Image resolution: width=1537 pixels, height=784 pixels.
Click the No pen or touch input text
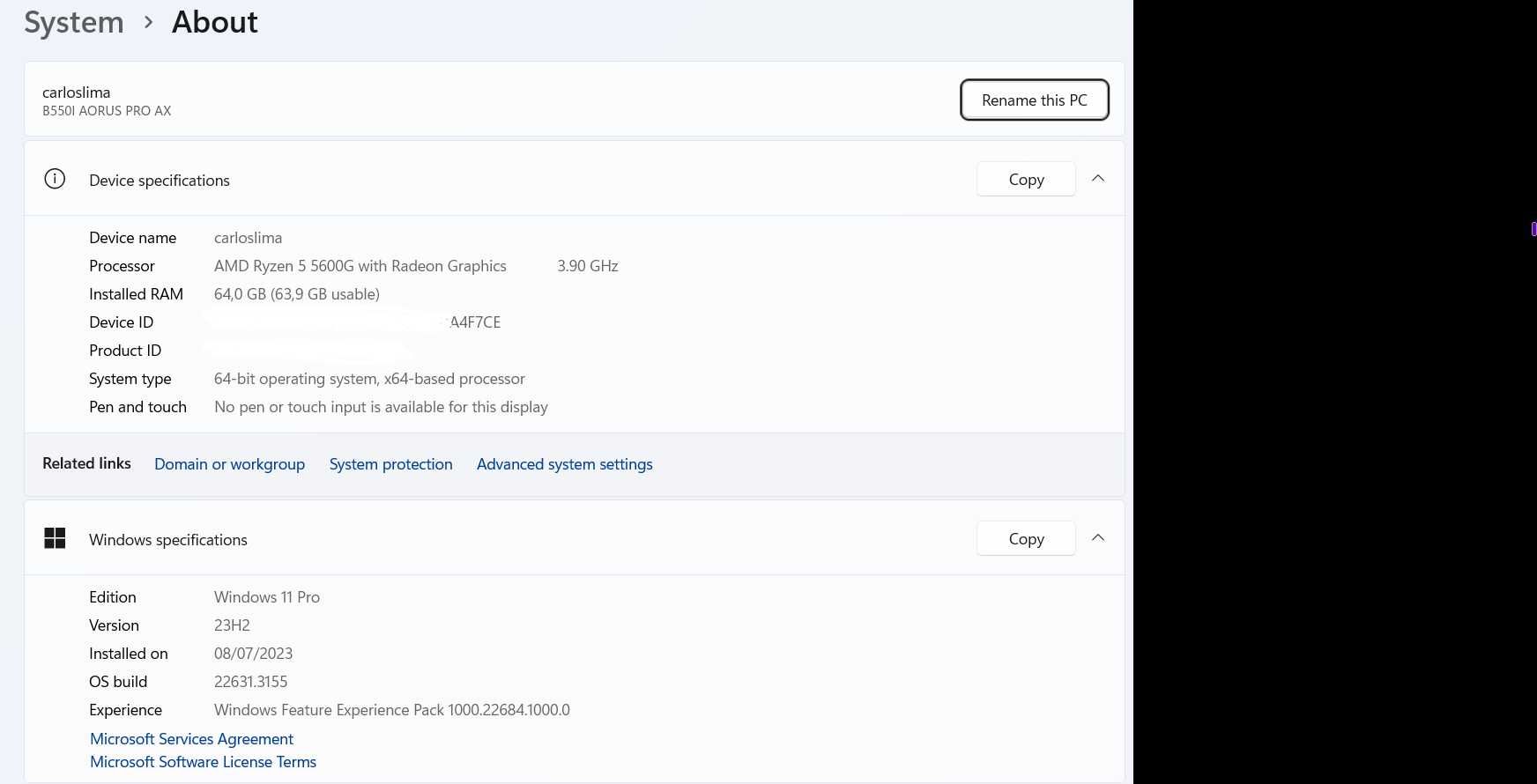coord(381,407)
